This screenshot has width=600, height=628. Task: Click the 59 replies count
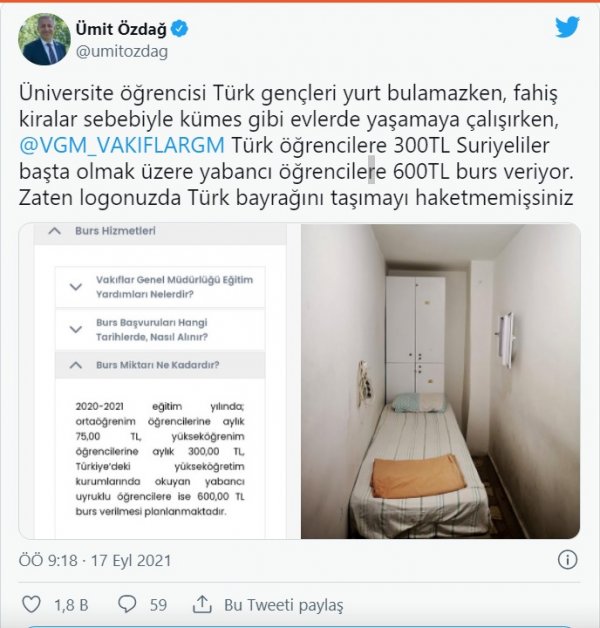tap(158, 605)
